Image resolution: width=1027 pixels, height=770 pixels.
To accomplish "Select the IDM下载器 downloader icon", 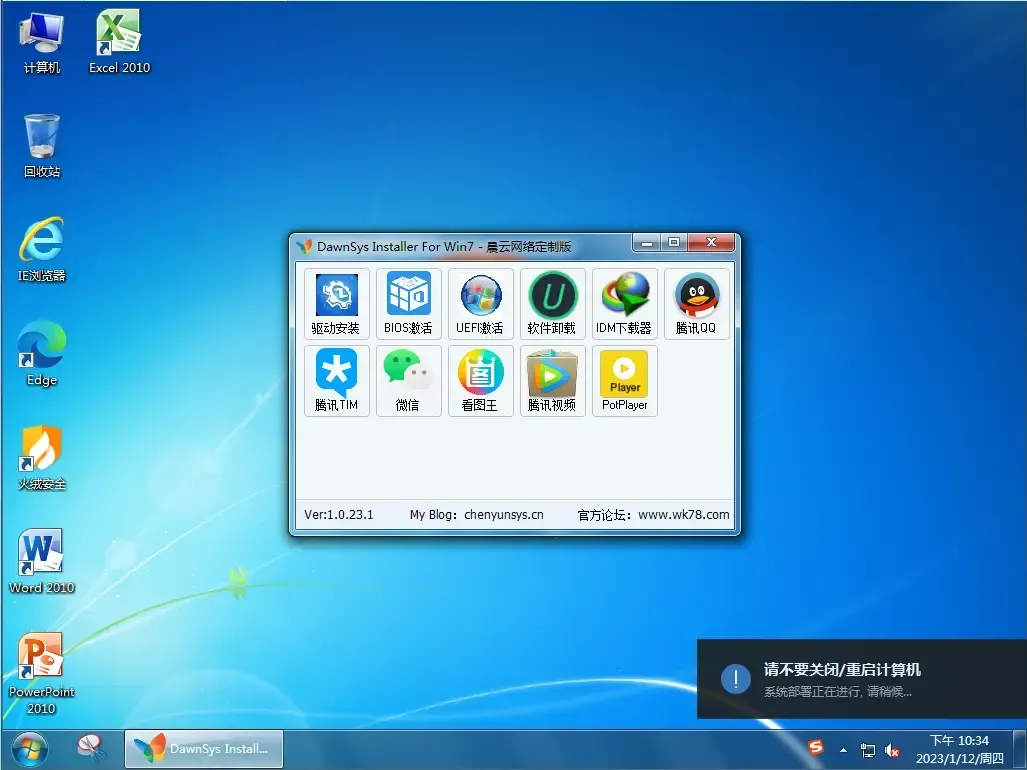I will (x=624, y=303).
